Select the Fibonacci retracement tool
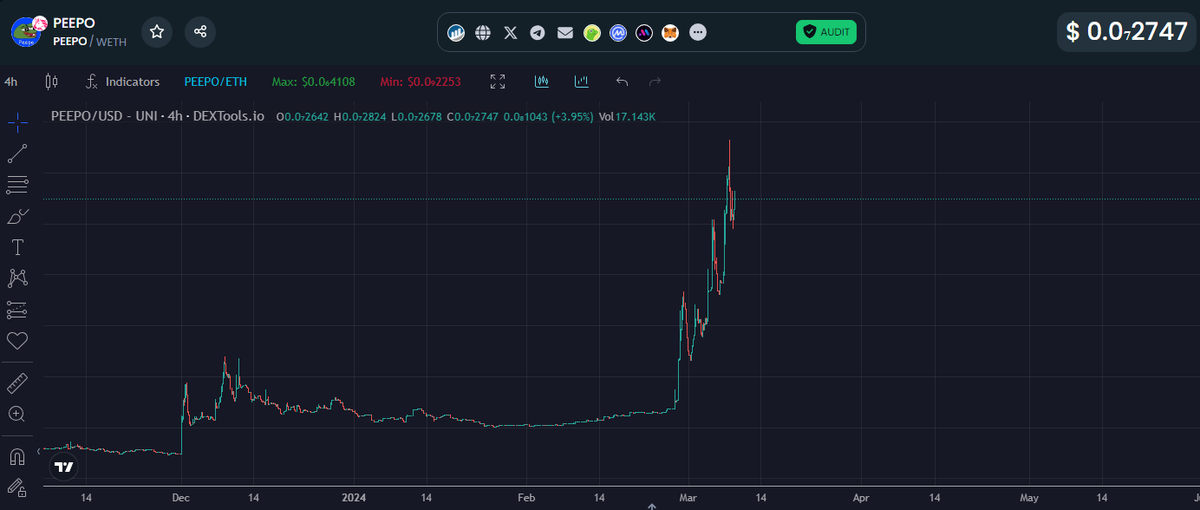Viewport: 1200px width, 510px height. pos(17,184)
